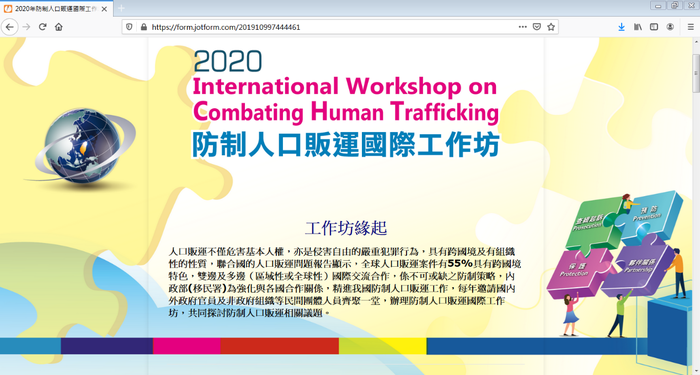
Task: Click the globe logo image
Action: [x=81, y=146]
